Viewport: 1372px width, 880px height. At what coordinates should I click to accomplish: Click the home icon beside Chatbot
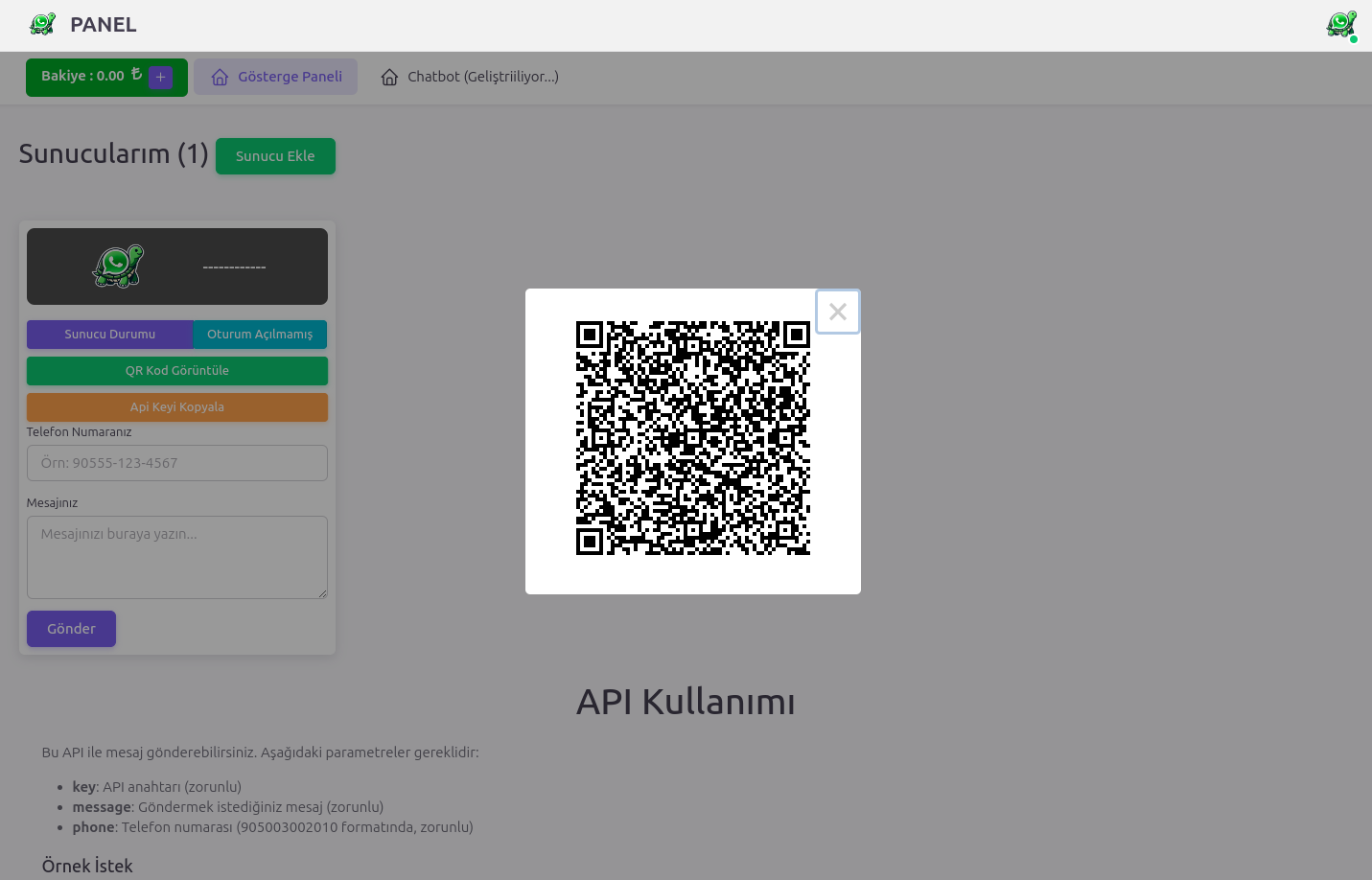point(389,77)
